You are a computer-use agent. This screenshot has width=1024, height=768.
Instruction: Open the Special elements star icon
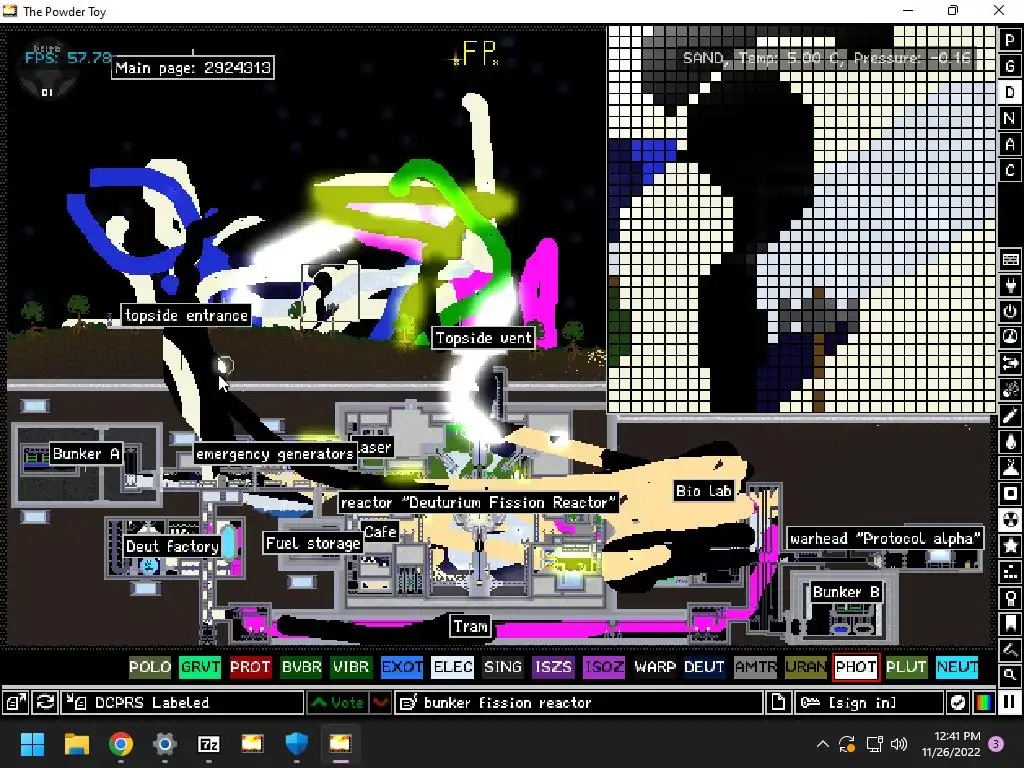(x=1010, y=545)
